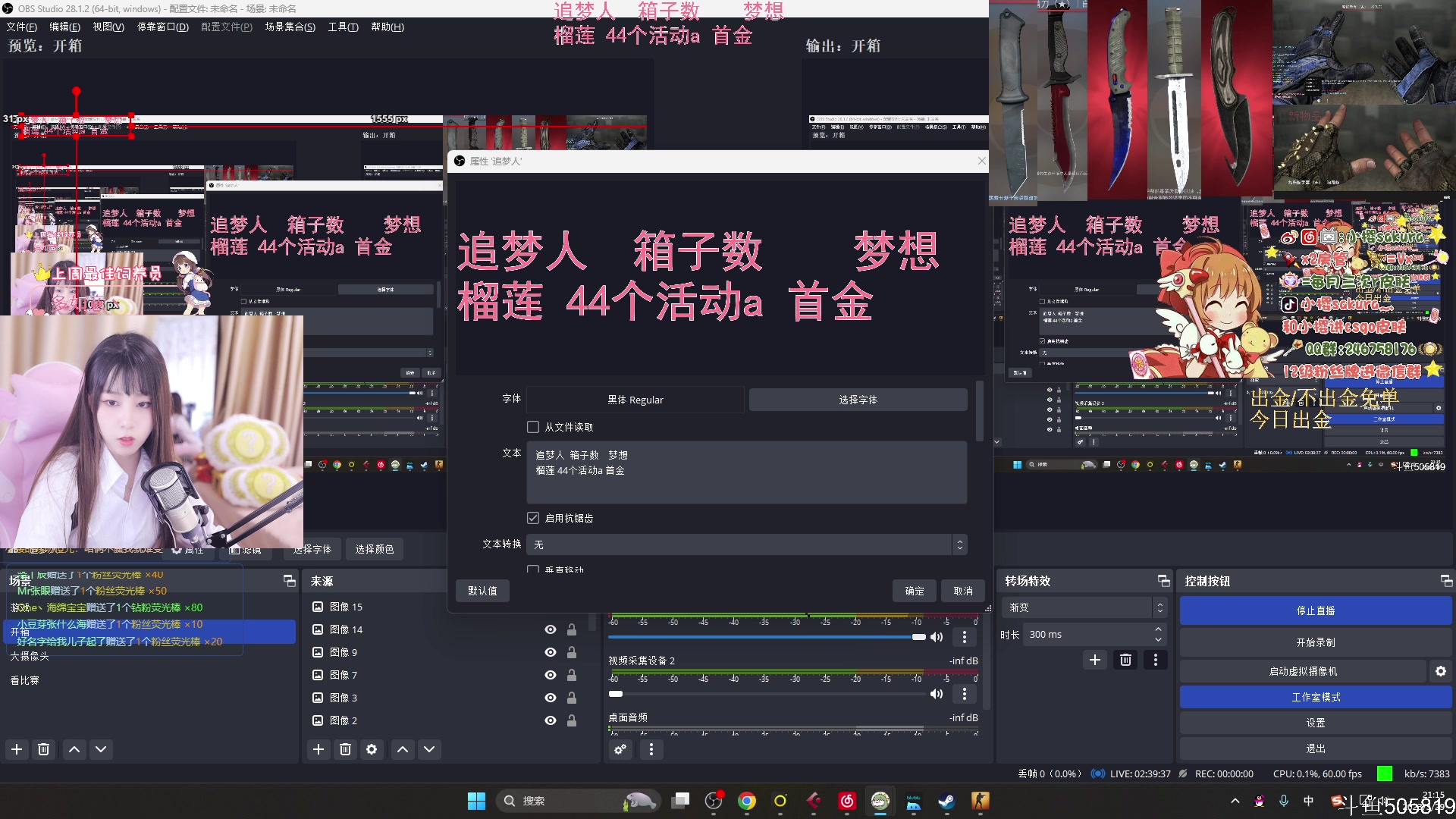
Task: Undock the 转场特效 panel with float icon
Action: 1163,581
